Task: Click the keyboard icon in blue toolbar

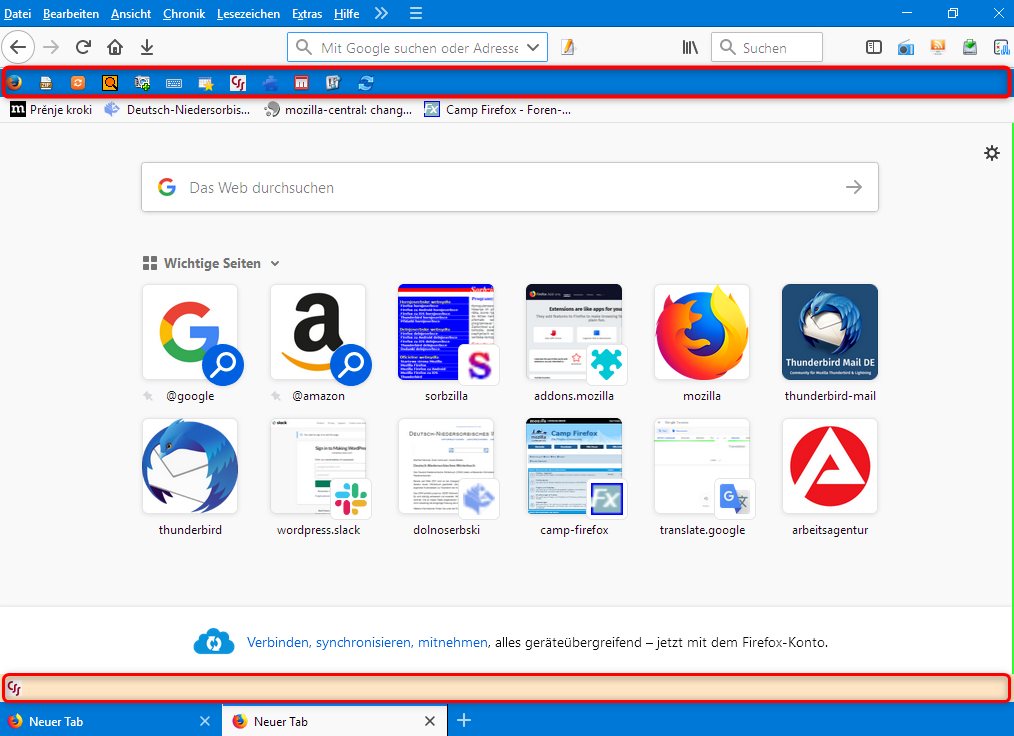Action: 174,83
